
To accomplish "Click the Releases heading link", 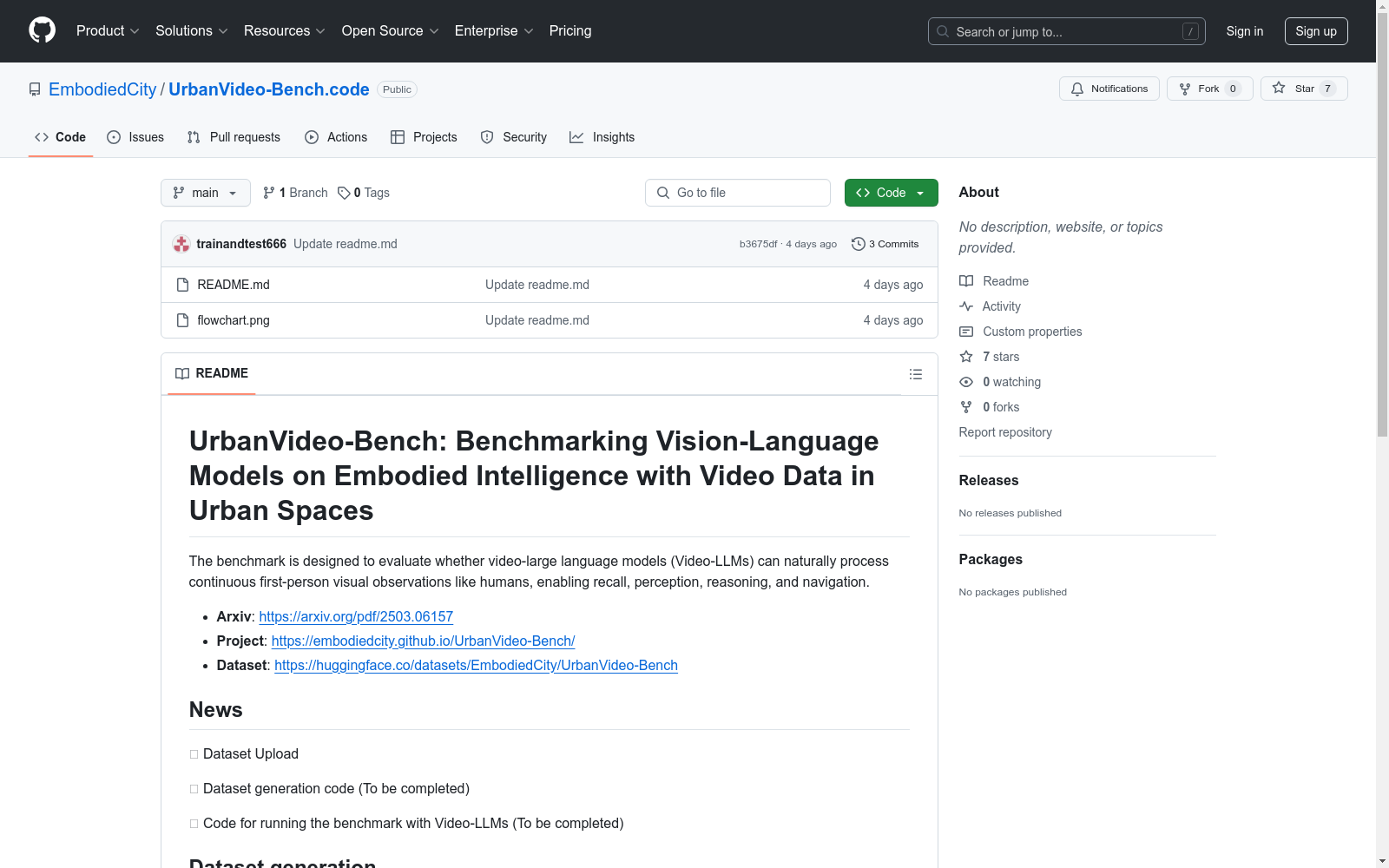I will tap(989, 481).
